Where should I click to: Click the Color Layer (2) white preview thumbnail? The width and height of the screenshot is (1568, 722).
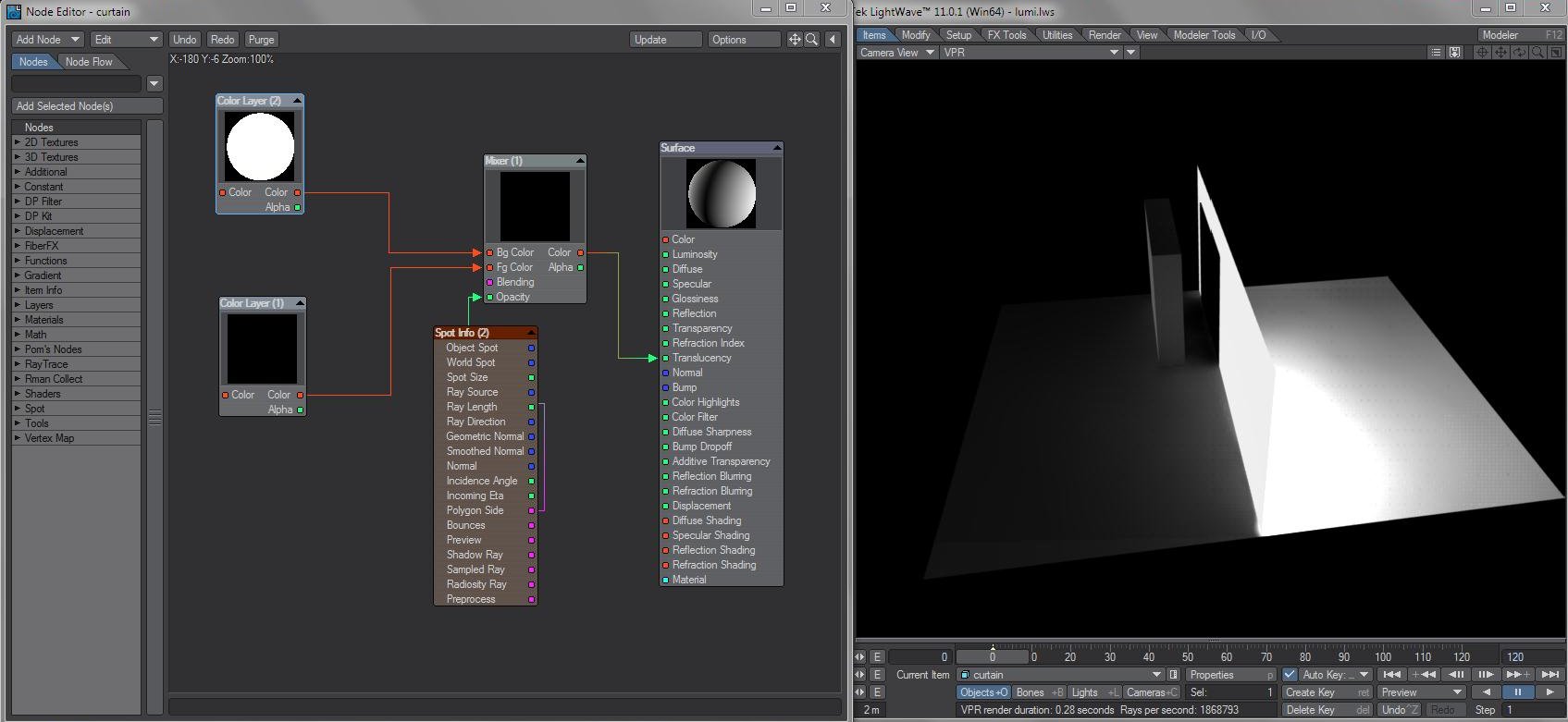(x=260, y=147)
